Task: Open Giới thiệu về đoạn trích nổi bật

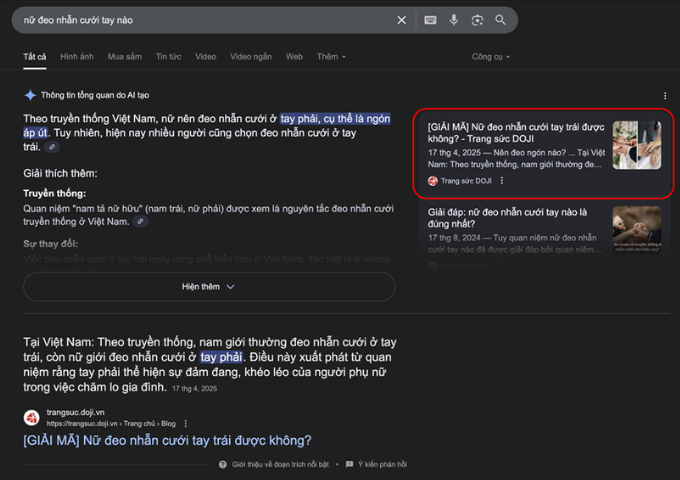Action: (x=280, y=464)
